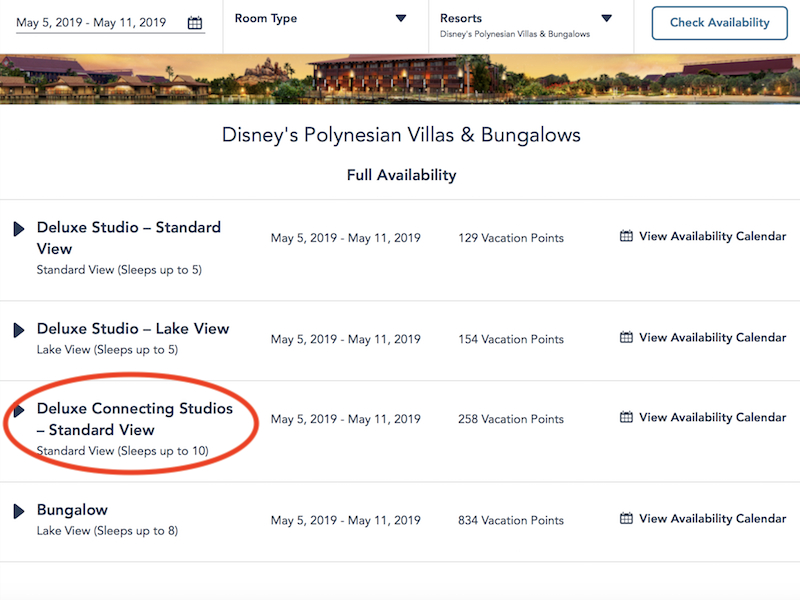Click 'Lake View (Sleeps up to 8)' text
Screen dimensions: 800x600
coord(107,531)
